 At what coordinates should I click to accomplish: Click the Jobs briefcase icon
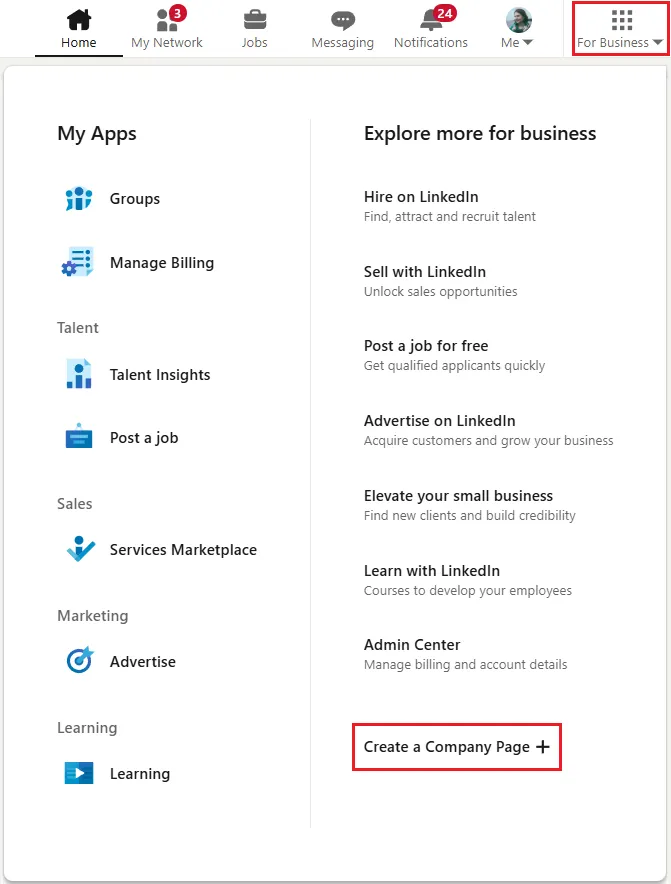(x=254, y=20)
